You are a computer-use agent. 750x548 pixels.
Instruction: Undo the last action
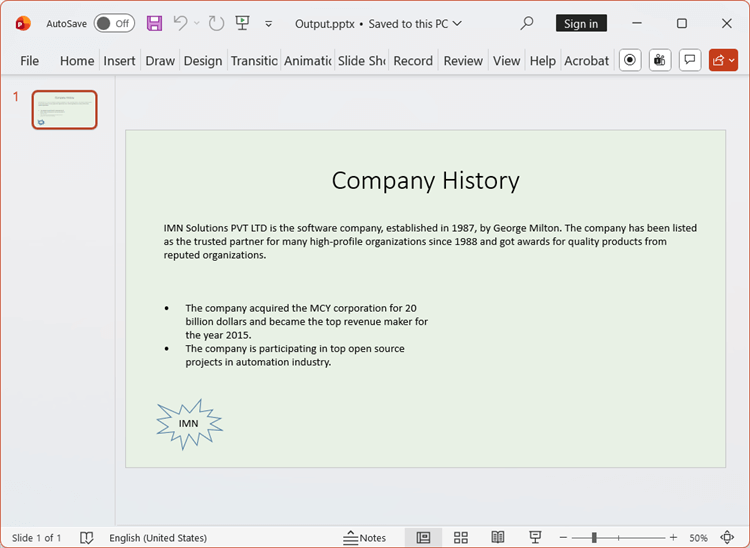pos(180,23)
